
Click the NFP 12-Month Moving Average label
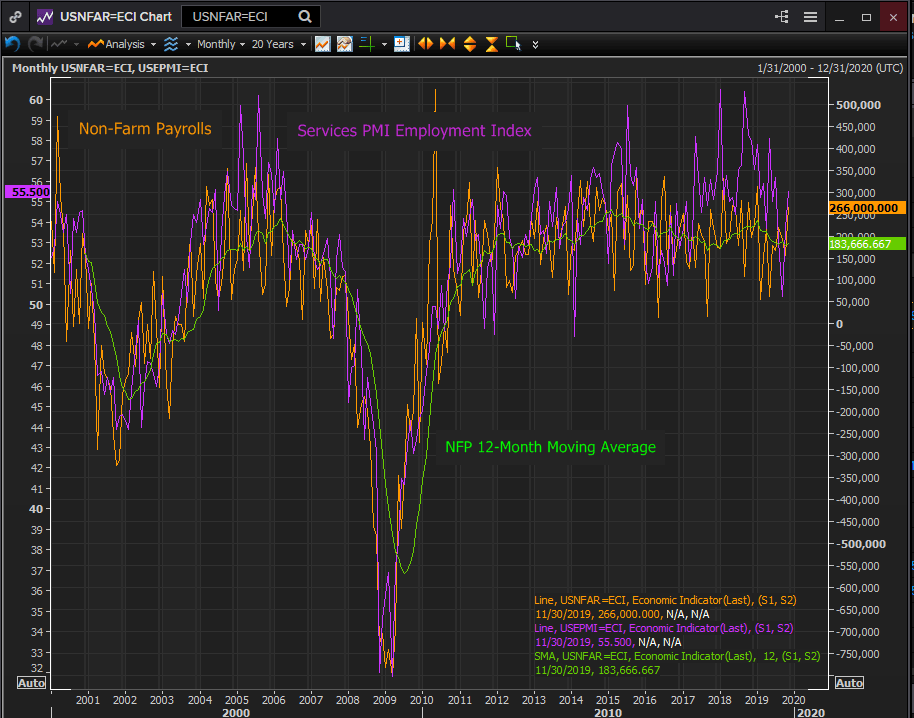pyautogui.click(x=550, y=447)
